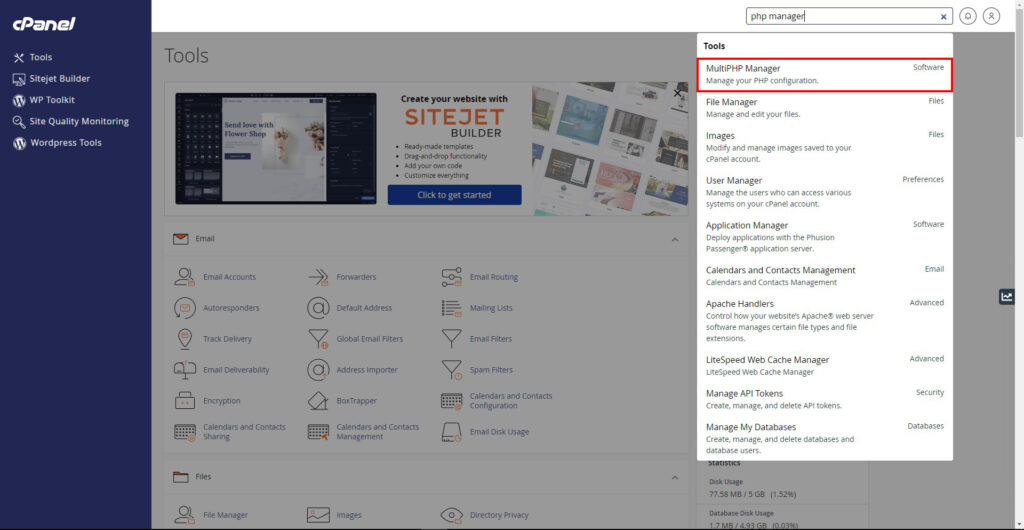Collapse the Files section chevron

click(675, 478)
